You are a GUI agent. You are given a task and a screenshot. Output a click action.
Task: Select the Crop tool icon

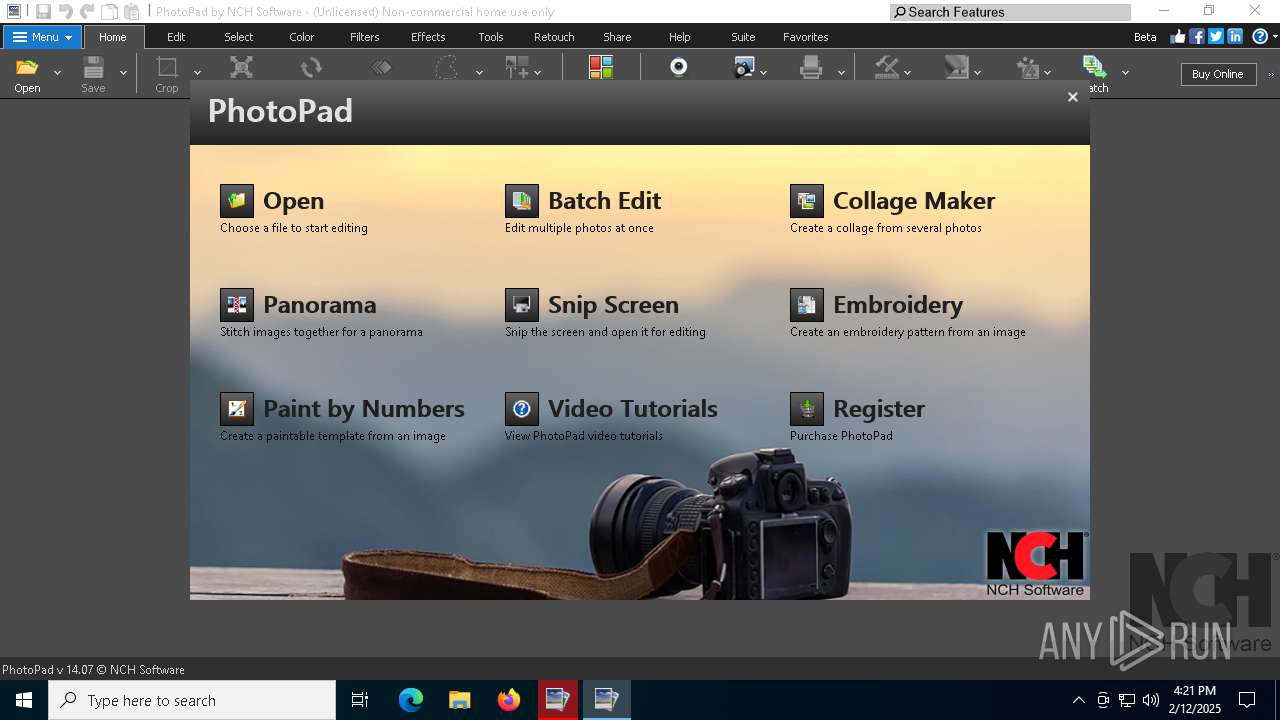(x=167, y=67)
